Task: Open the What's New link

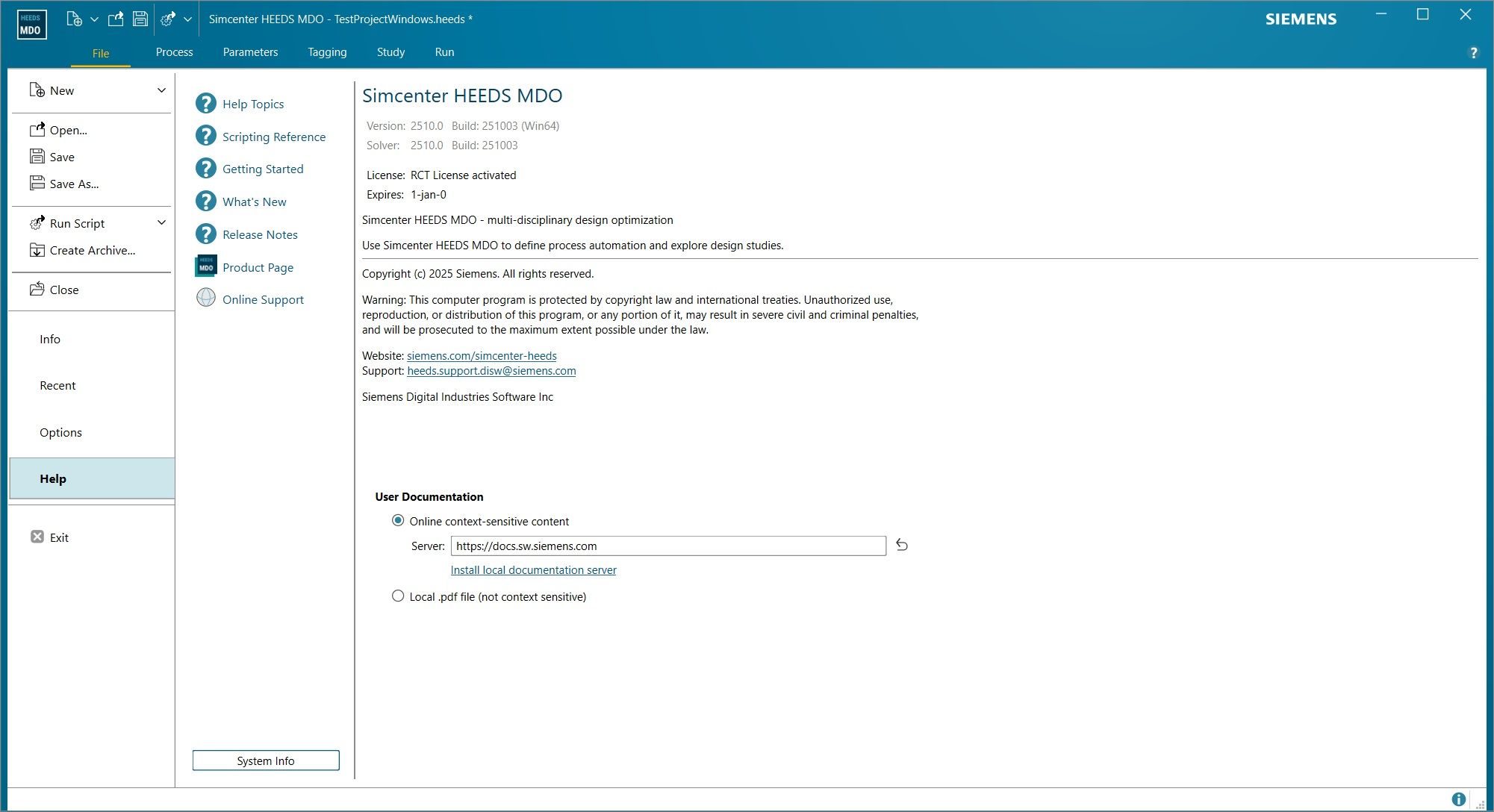Action: tap(255, 202)
